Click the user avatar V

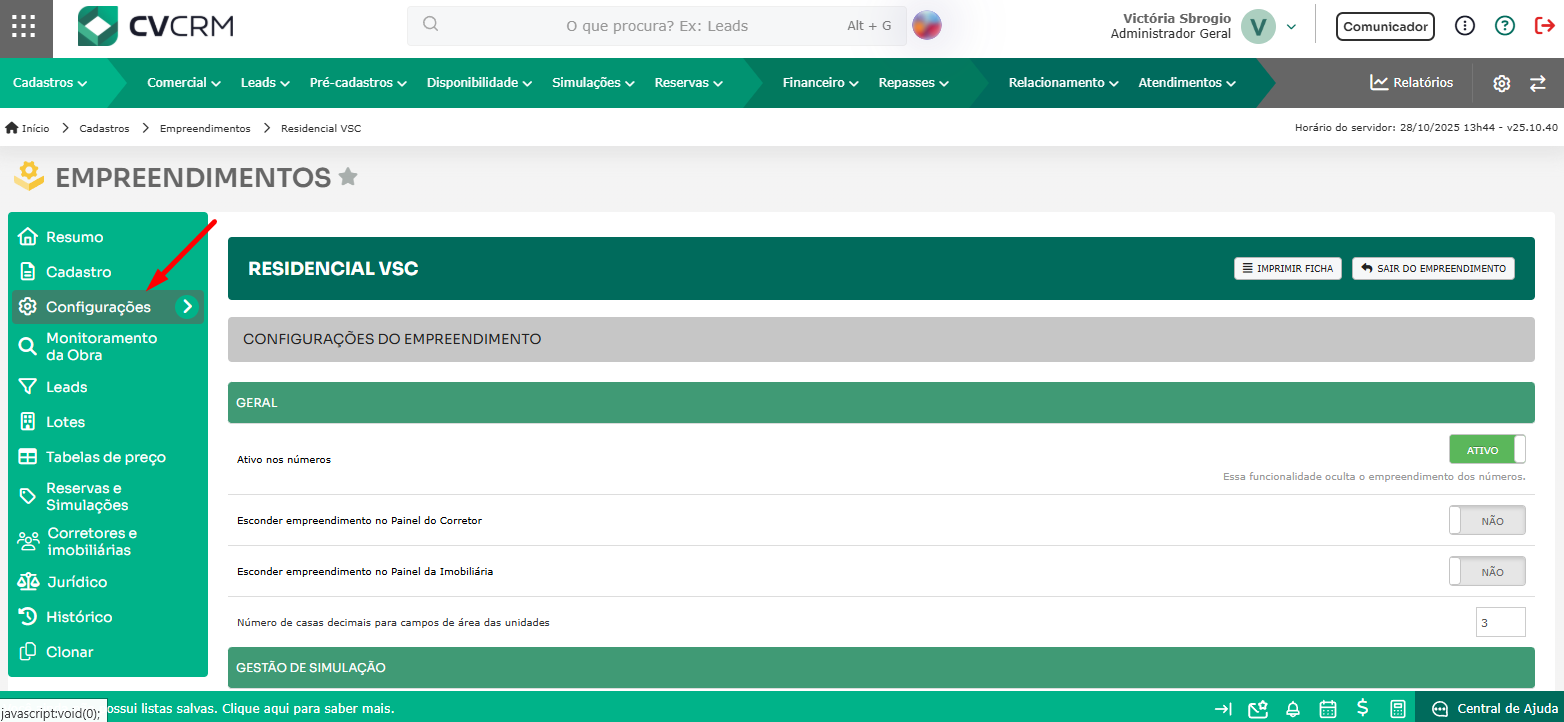point(1258,27)
